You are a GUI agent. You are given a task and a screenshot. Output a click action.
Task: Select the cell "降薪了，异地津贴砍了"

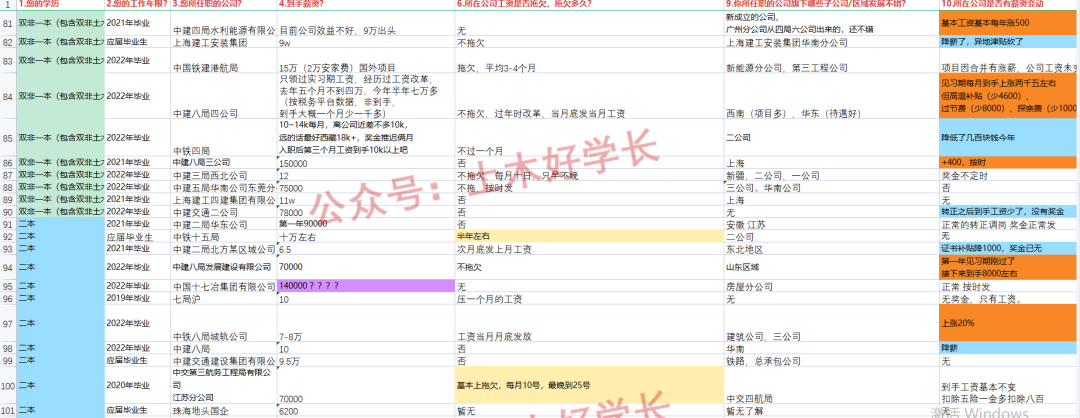pyautogui.click(x=1009, y=42)
